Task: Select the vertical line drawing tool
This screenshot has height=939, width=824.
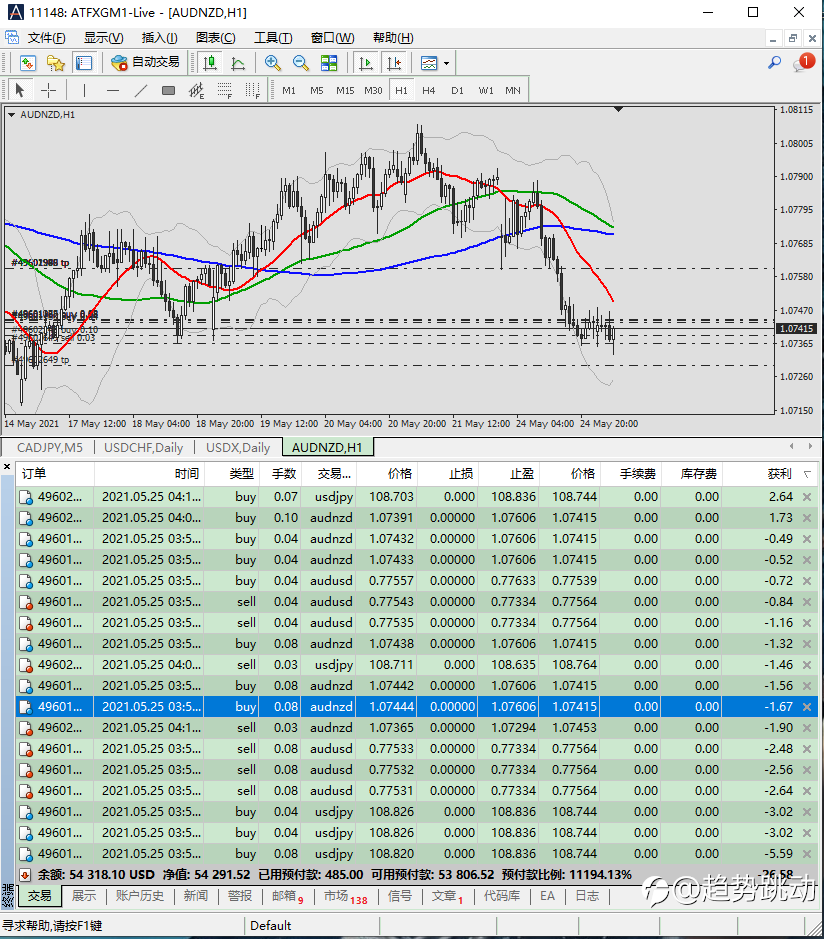Action: click(84, 90)
